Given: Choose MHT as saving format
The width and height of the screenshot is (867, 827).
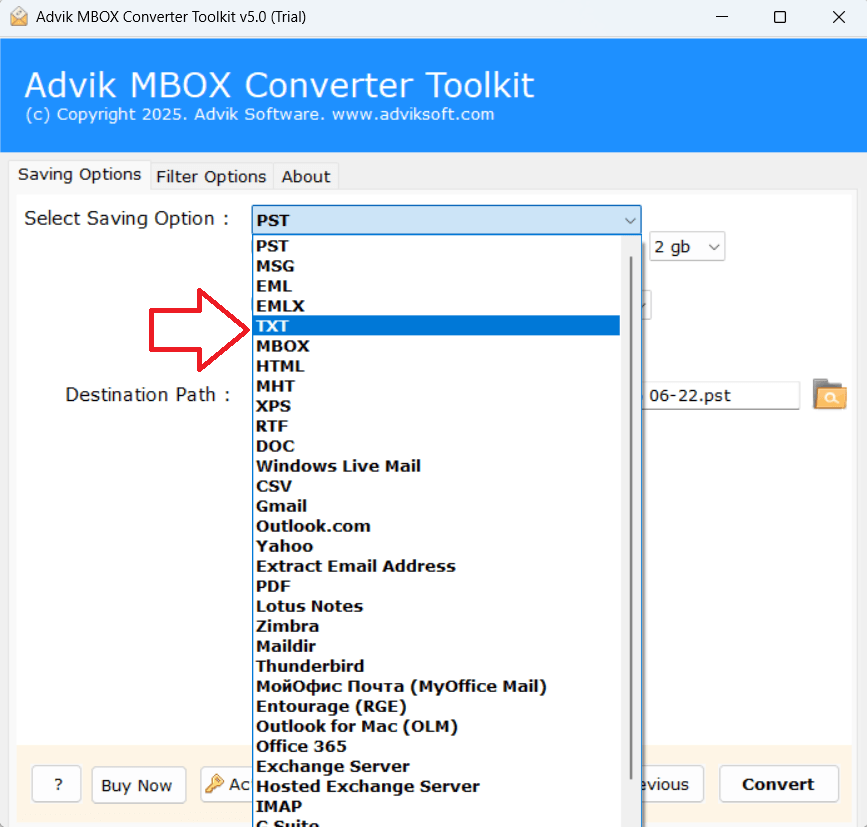Looking at the screenshot, I should coord(436,386).
